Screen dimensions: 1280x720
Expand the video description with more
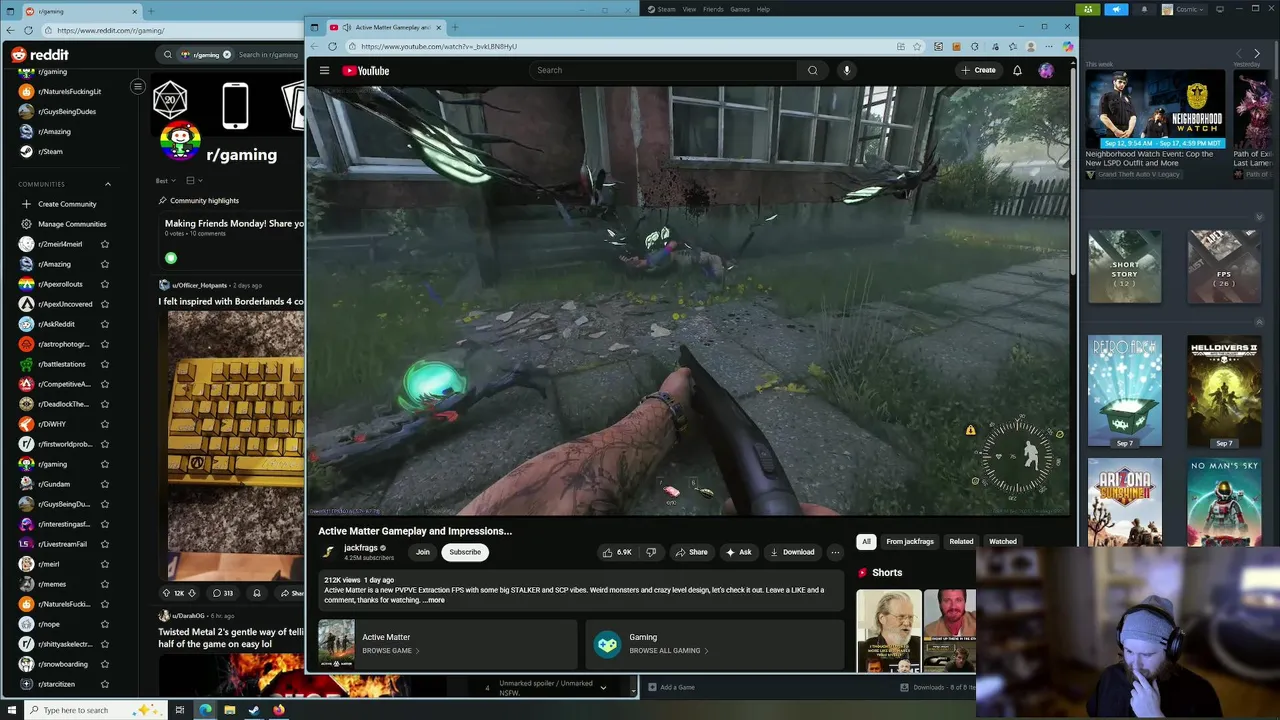point(434,600)
